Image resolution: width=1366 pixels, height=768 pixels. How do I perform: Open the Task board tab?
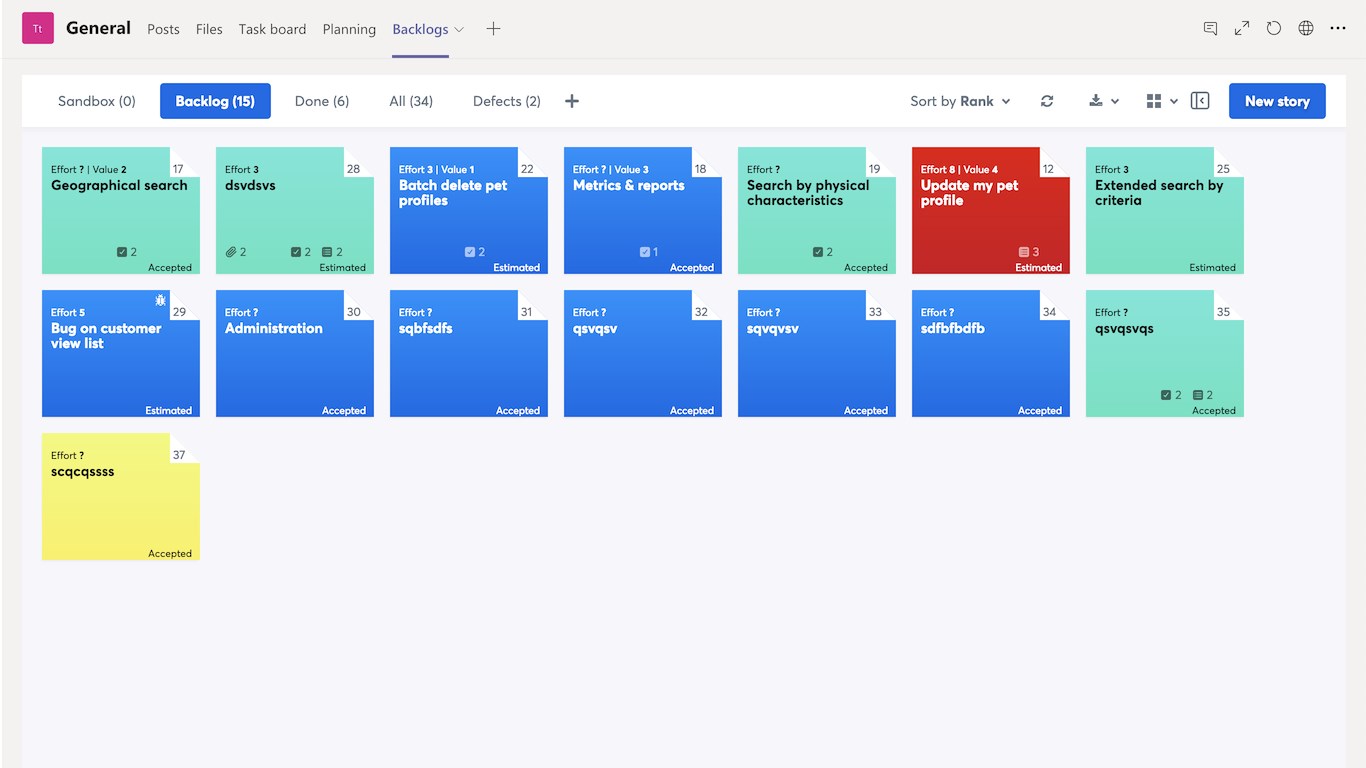click(272, 29)
